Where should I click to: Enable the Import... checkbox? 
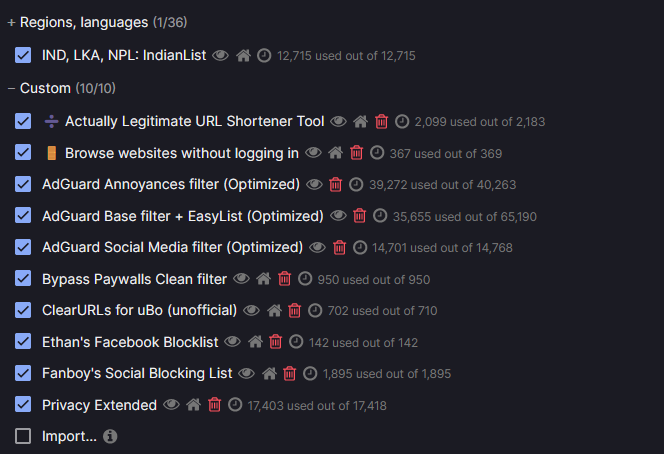[24, 437]
